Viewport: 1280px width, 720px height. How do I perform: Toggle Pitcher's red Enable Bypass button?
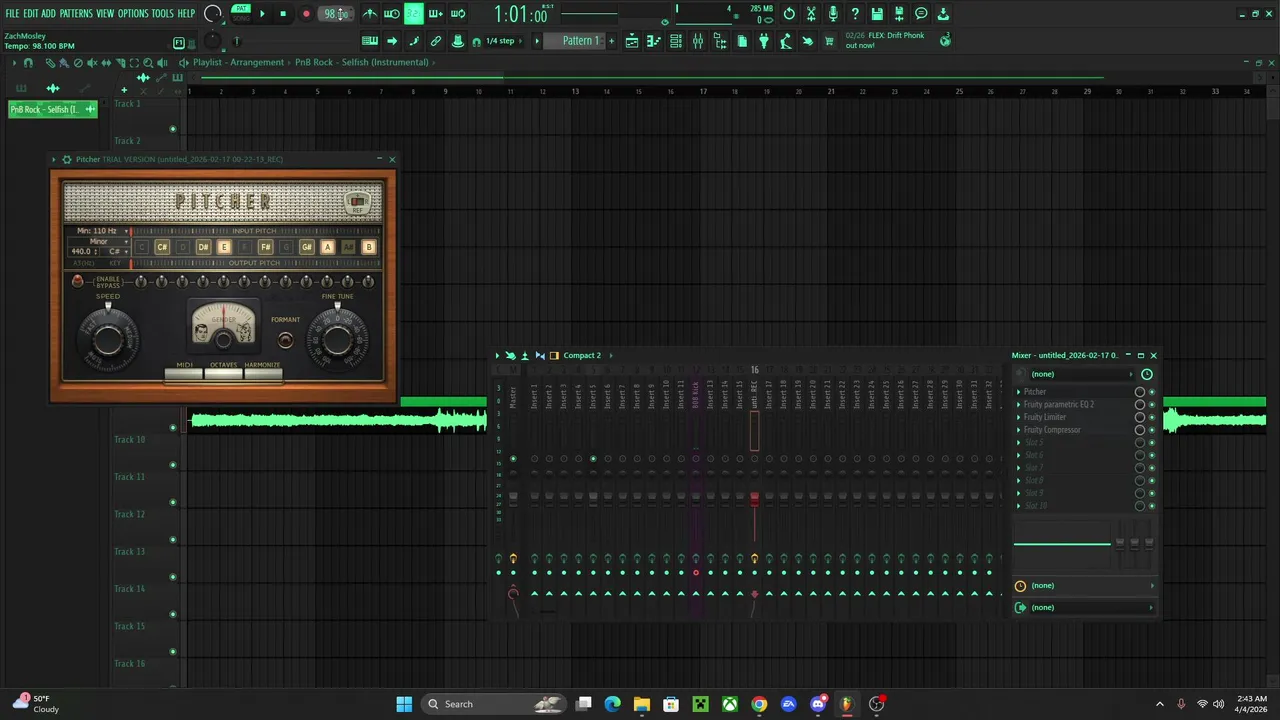pyautogui.click(x=78, y=282)
